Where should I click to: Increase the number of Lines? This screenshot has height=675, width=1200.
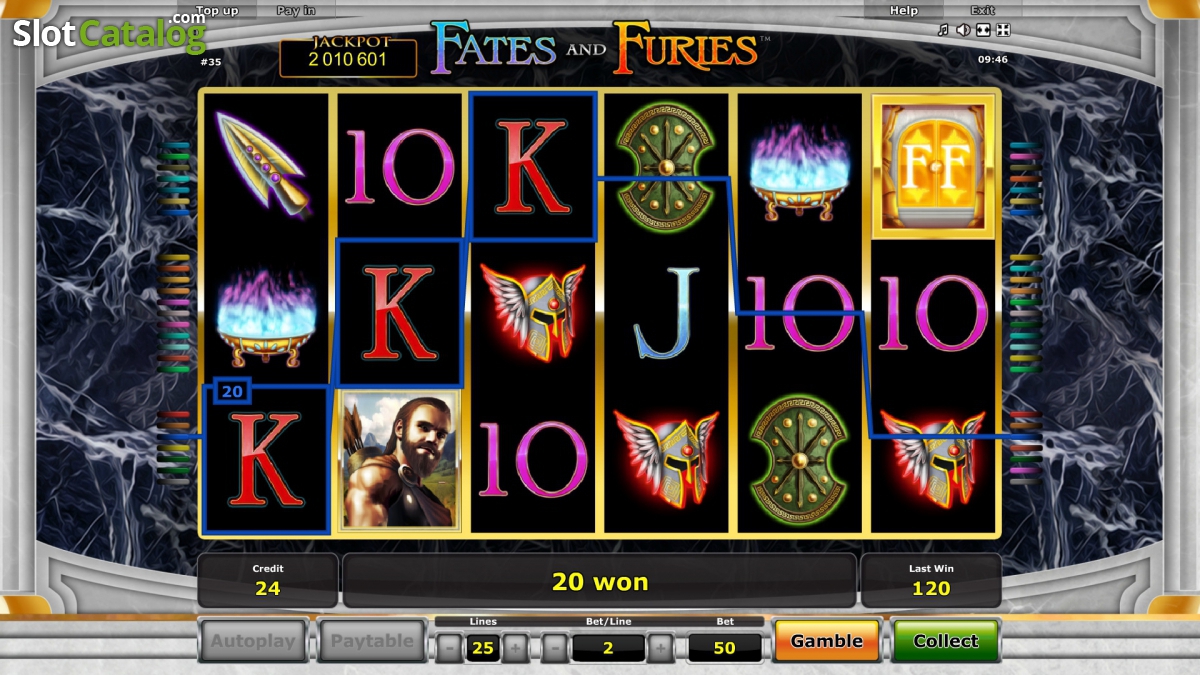(x=515, y=648)
